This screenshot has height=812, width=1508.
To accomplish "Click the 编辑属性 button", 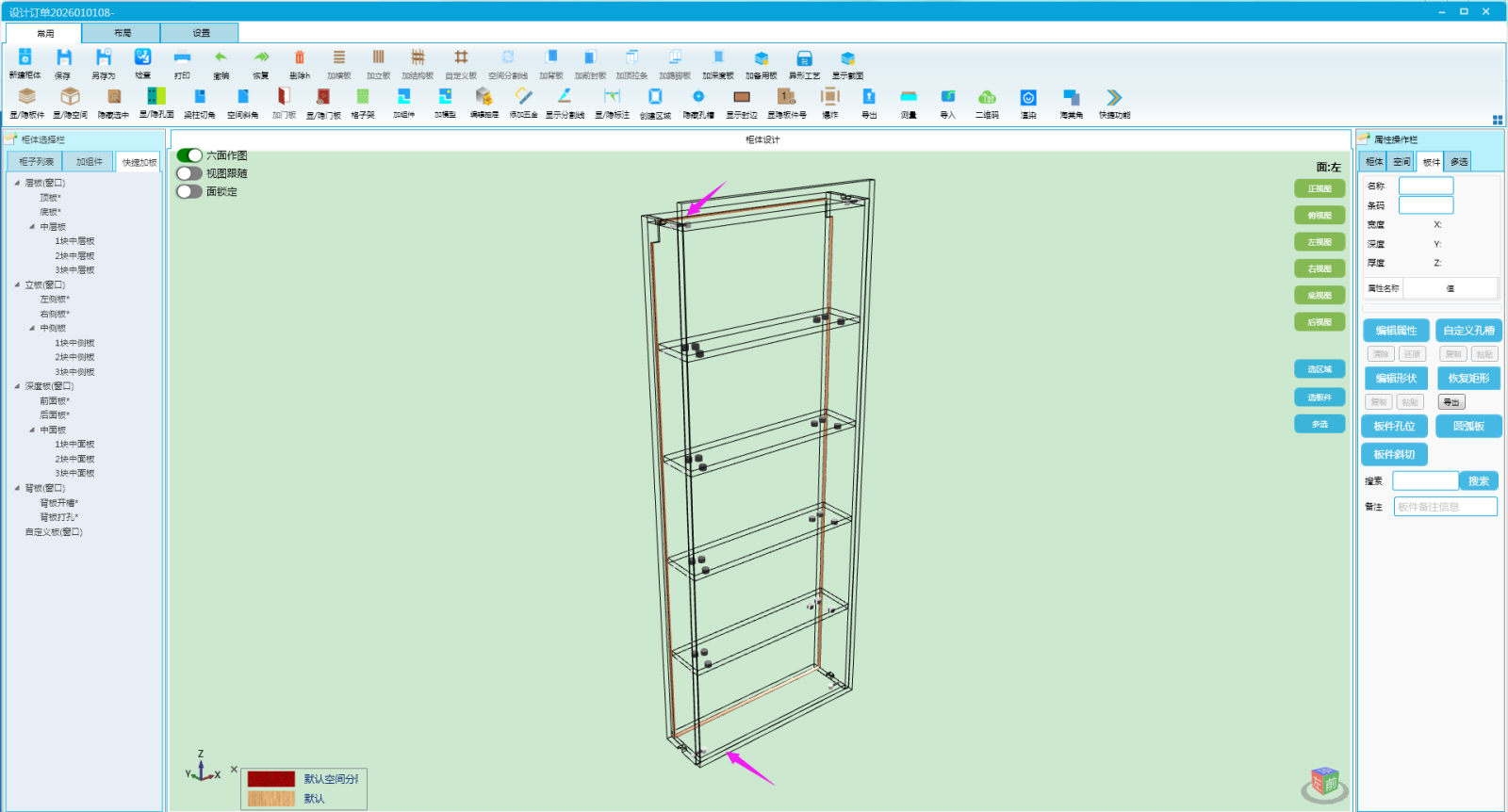I will point(1396,331).
